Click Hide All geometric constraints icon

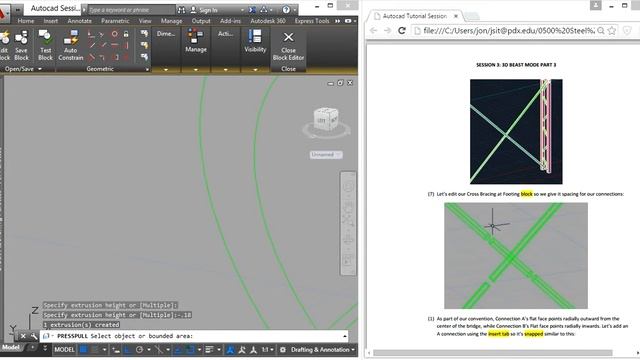click(x=144, y=57)
